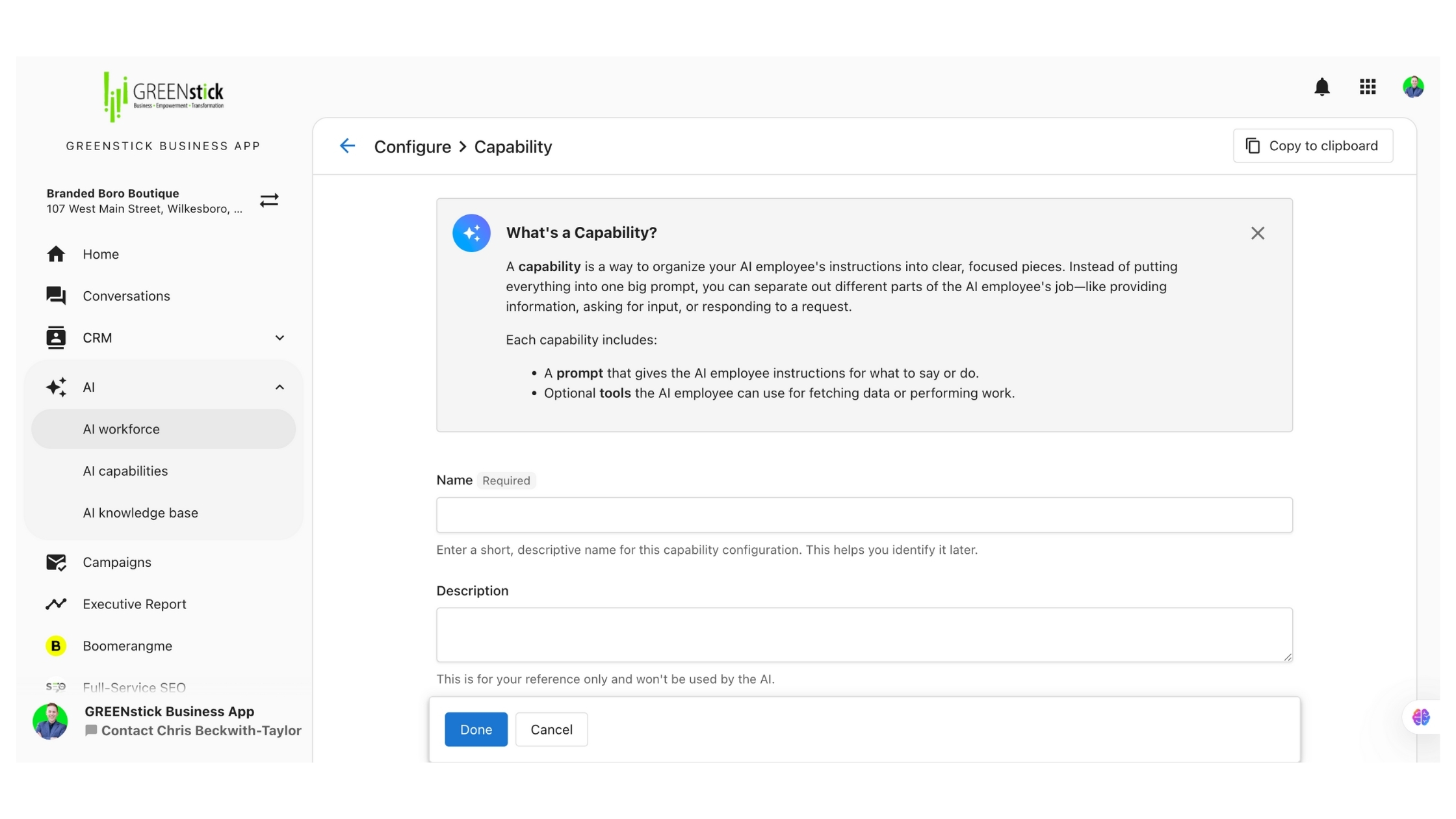
Task: Expand the CRM menu chevron
Action: click(279, 338)
